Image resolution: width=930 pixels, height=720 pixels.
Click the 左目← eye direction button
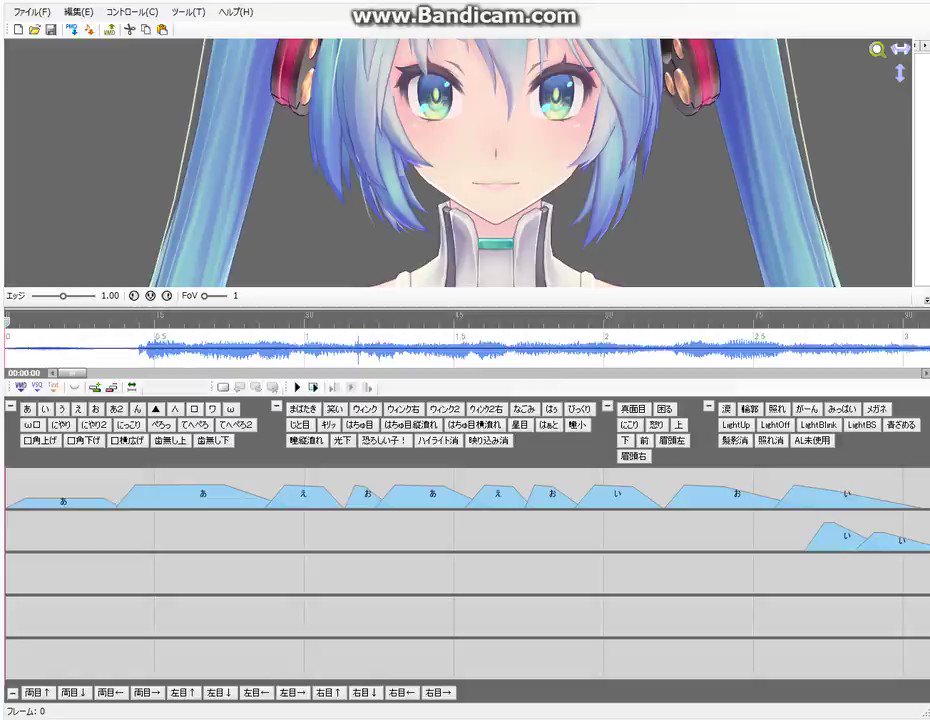tap(256, 692)
